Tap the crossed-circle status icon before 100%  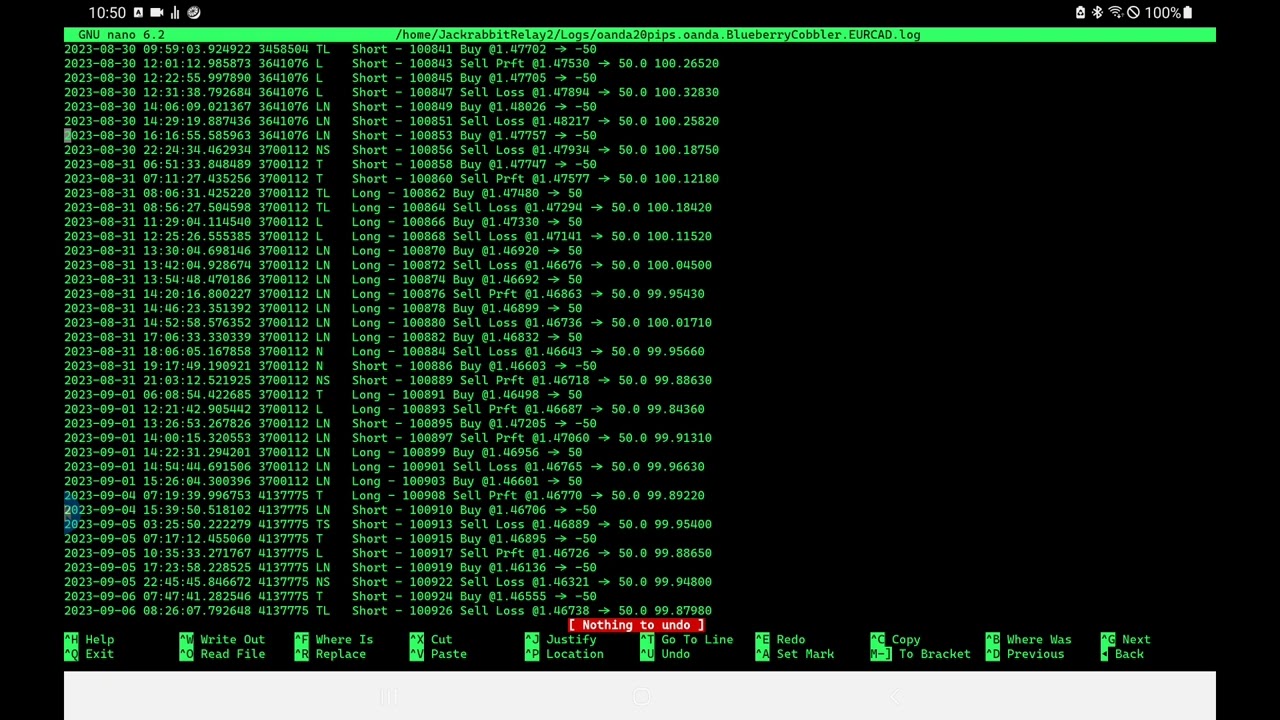pyautogui.click(x=1133, y=12)
